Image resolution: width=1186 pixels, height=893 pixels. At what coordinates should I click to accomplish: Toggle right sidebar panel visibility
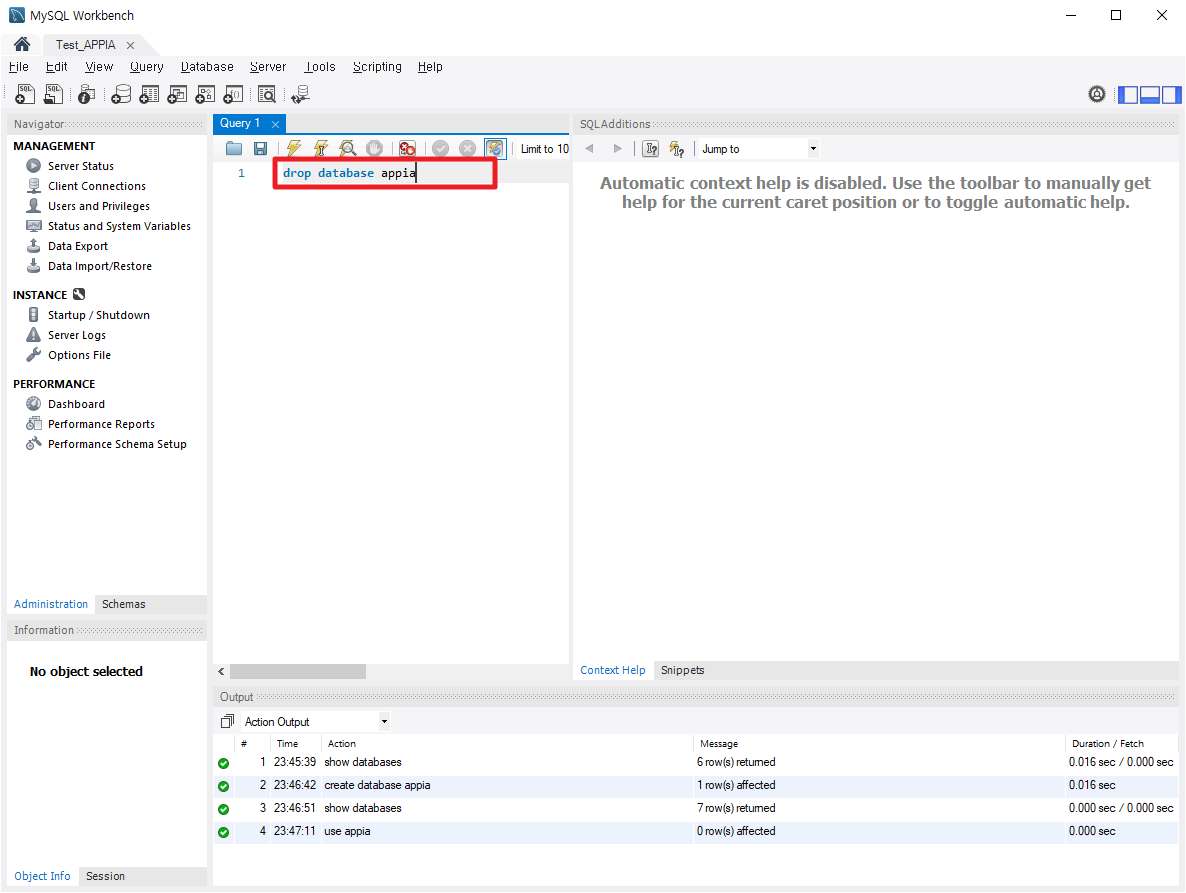coord(1171,95)
